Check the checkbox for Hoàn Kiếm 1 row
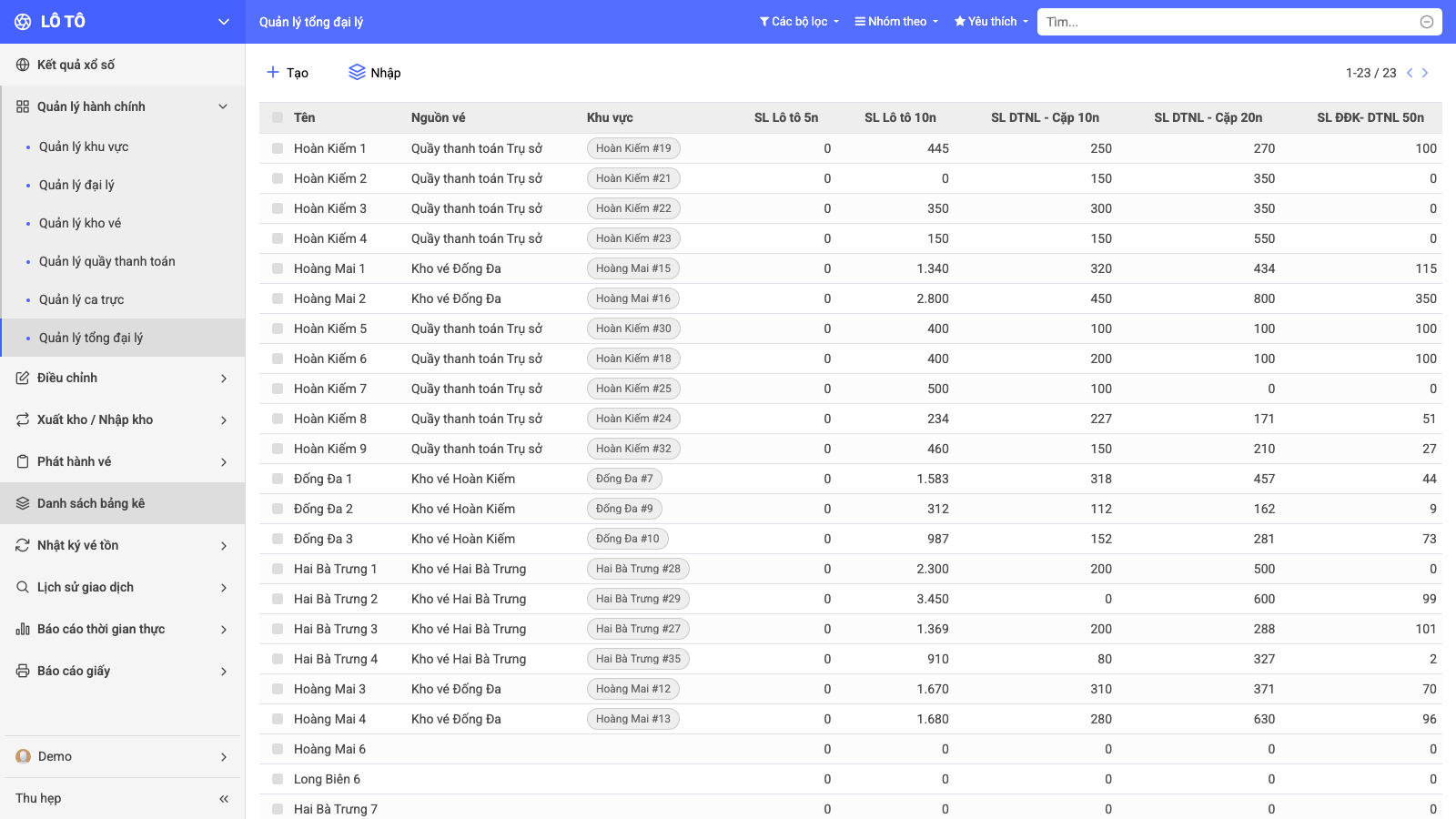The height and width of the screenshot is (819, 1456). pyautogui.click(x=278, y=148)
